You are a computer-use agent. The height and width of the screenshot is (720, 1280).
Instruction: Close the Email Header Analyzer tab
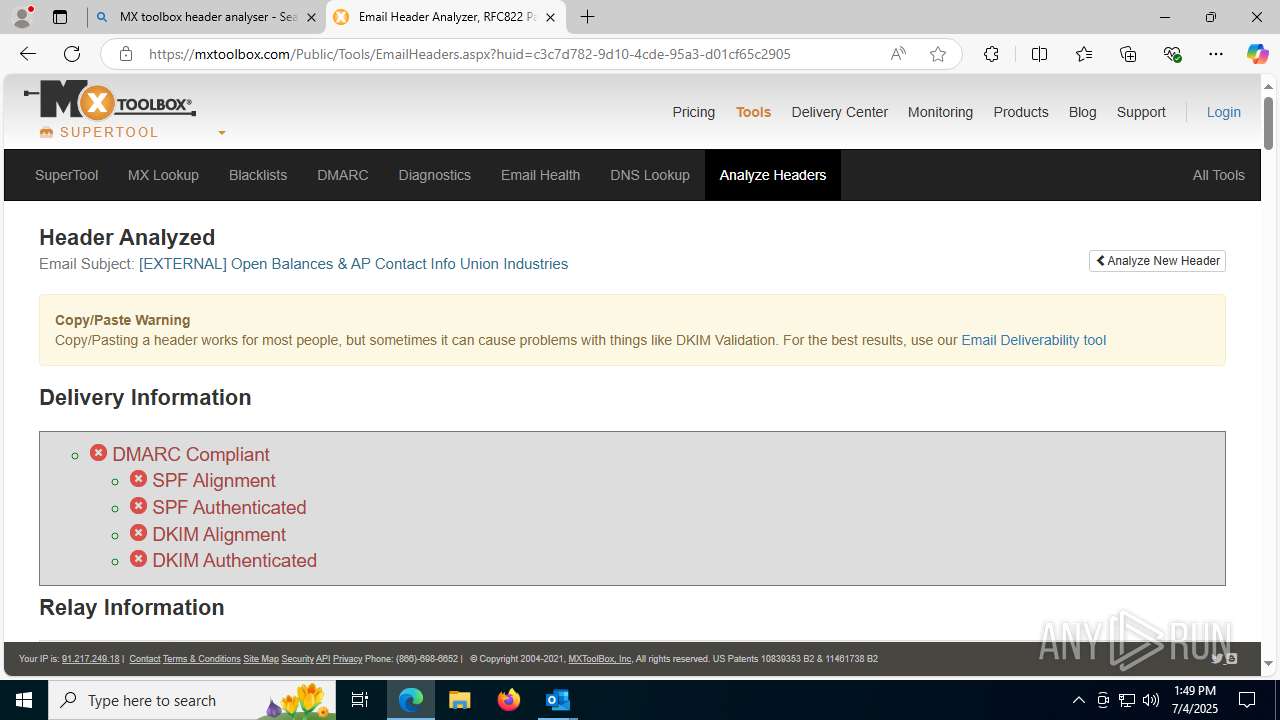[550, 17]
